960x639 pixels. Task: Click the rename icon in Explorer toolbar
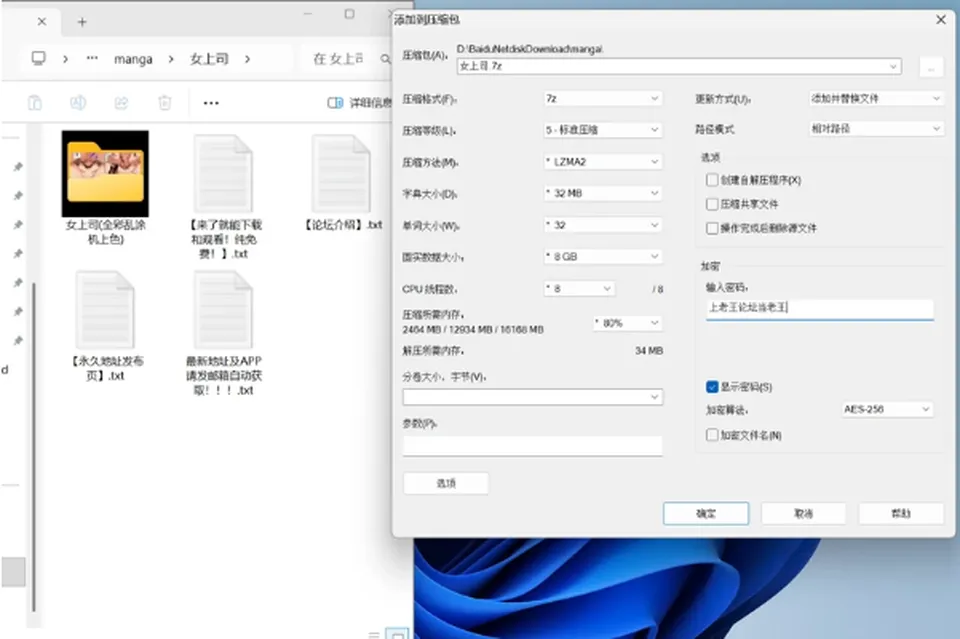coord(78,103)
